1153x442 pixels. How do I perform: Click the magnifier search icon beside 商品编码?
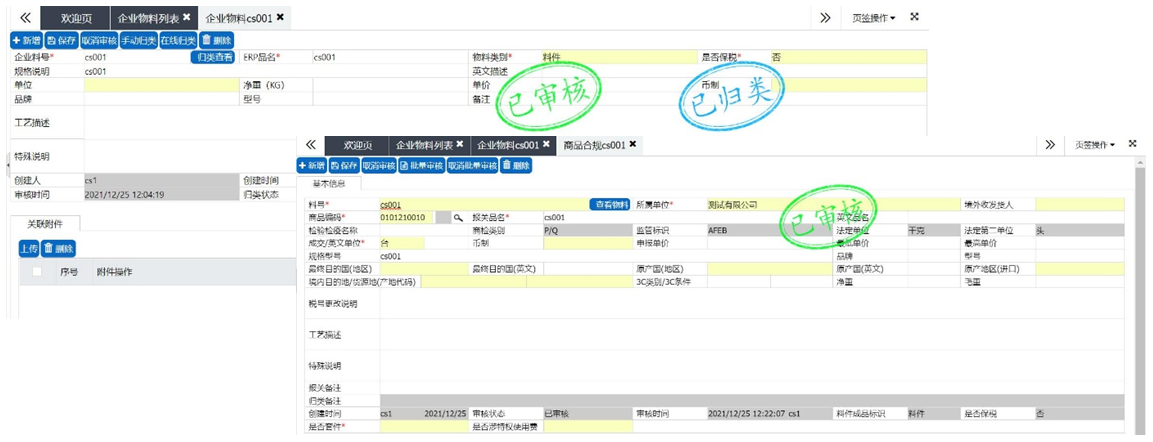click(458, 217)
